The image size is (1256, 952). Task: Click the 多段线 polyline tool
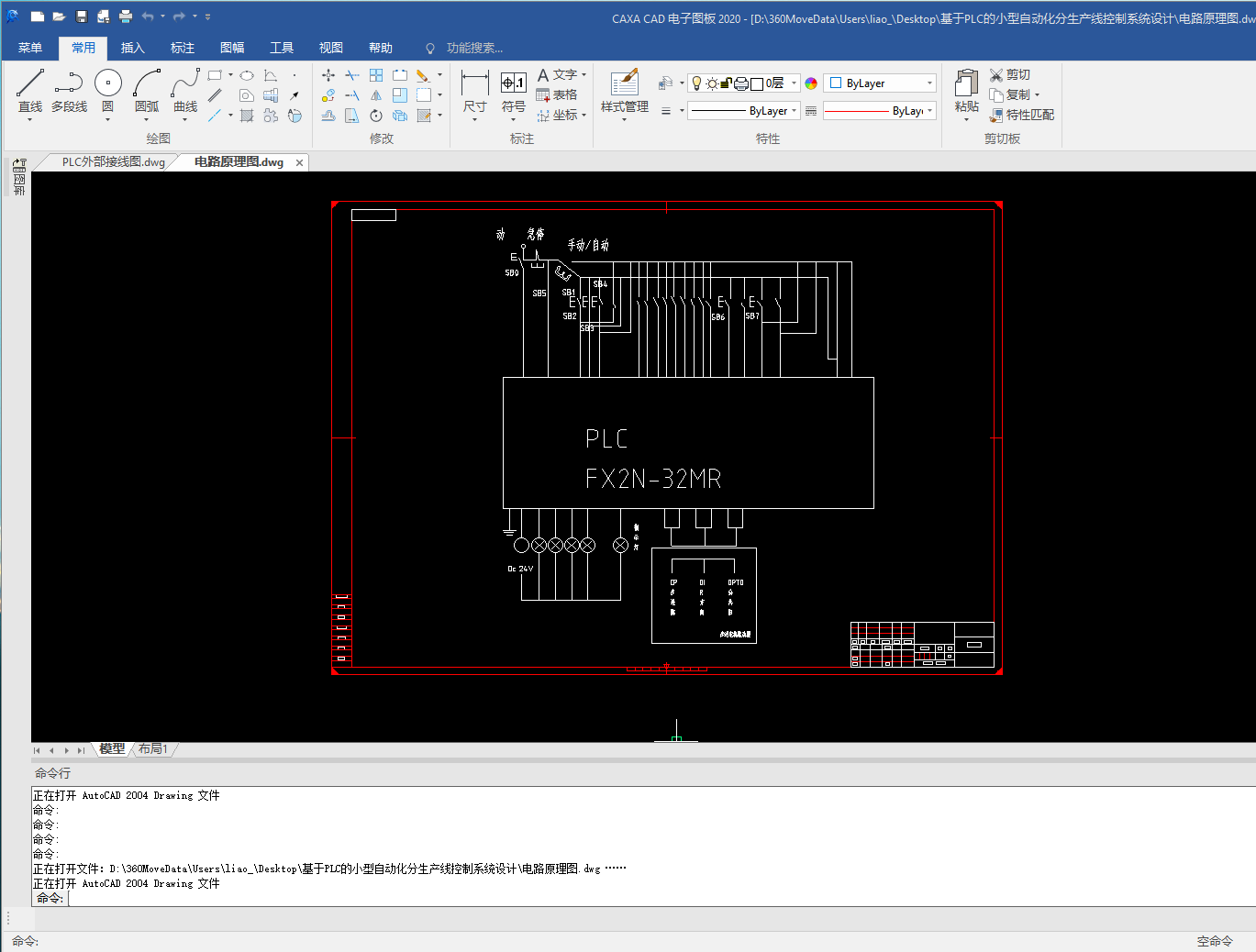click(69, 84)
